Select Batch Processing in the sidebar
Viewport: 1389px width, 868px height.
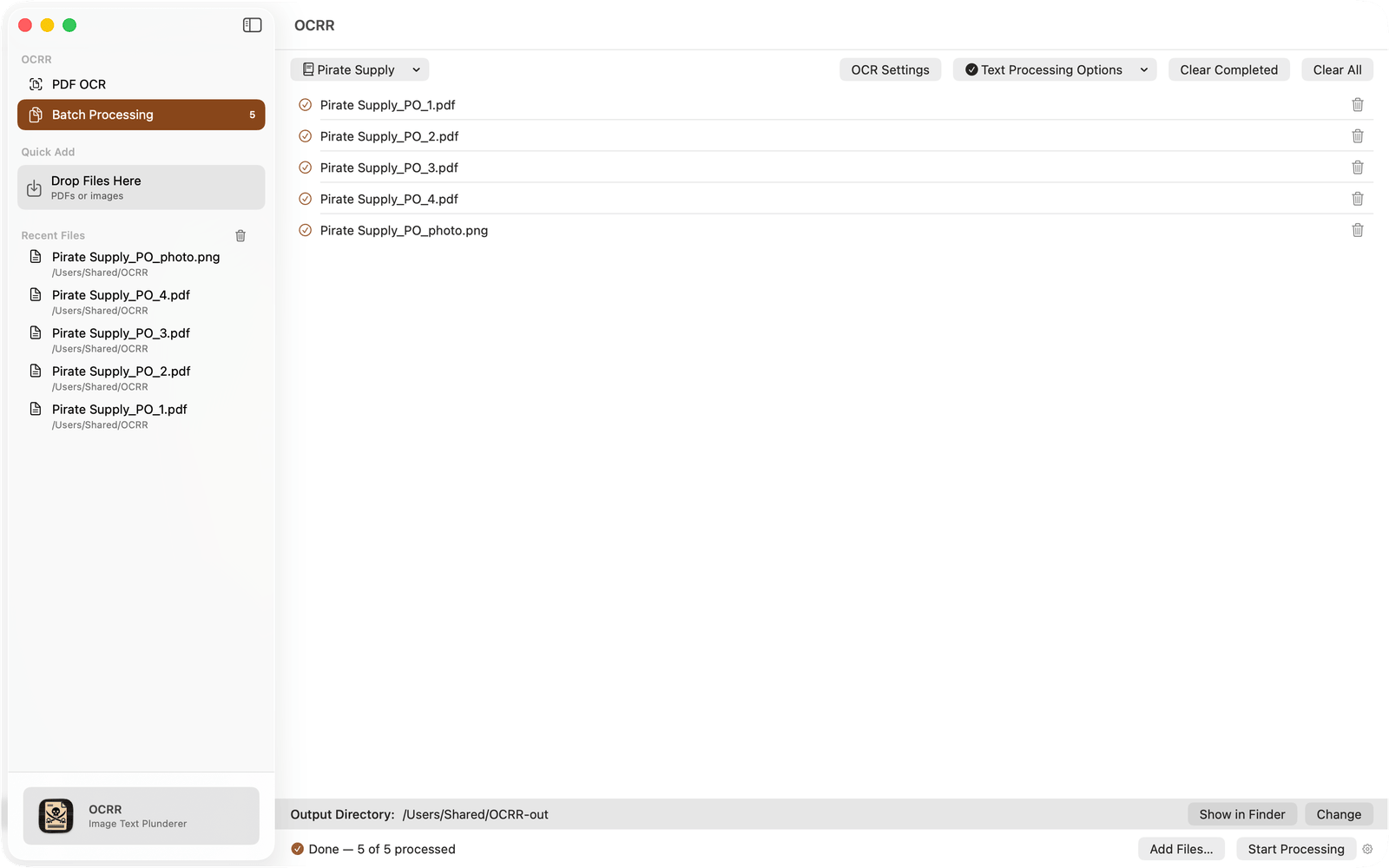tap(141, 115)
